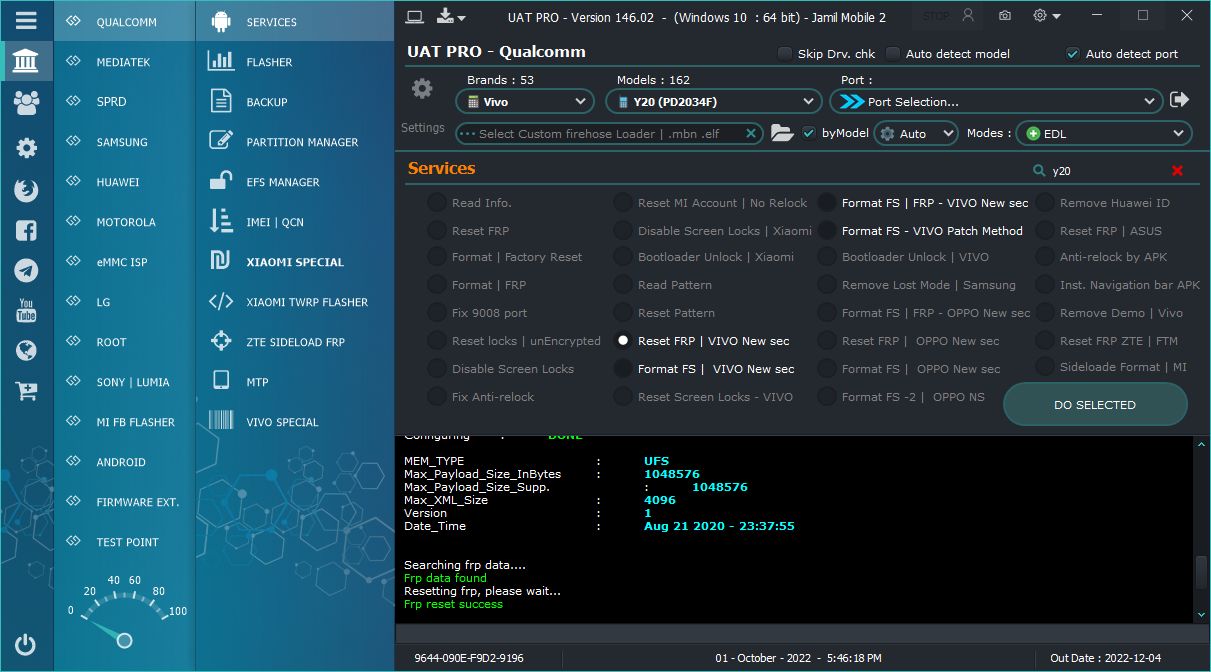Open the YouTube sidebar icon
1211x672 pixels.
point(27,310)
